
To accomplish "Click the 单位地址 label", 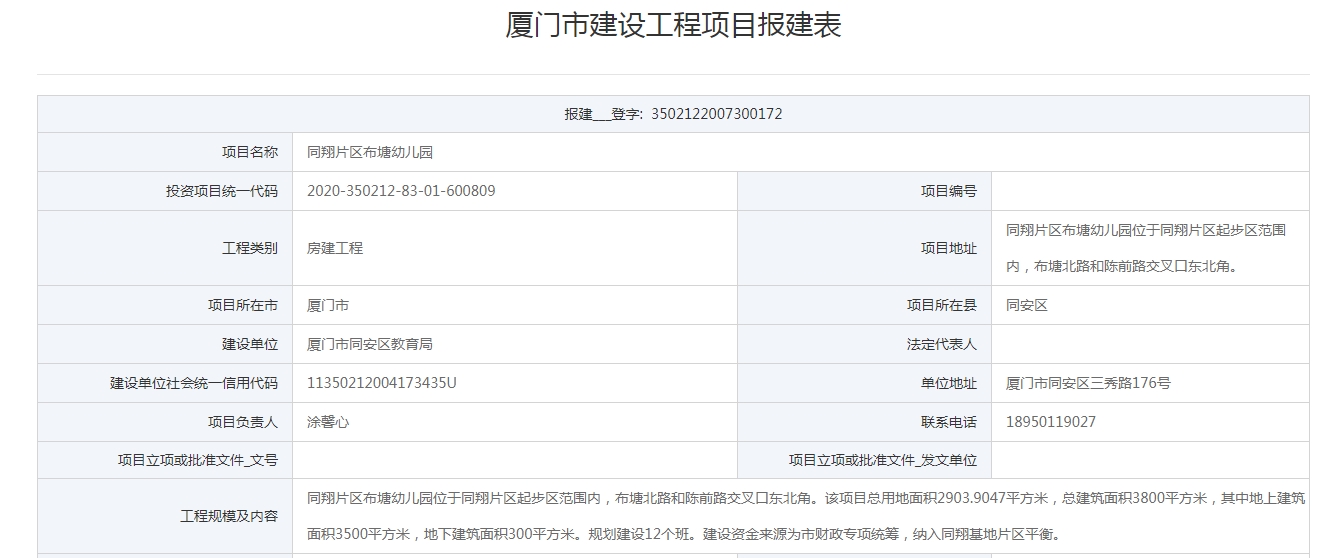I will pyautogui.click(x=949, y=383).
